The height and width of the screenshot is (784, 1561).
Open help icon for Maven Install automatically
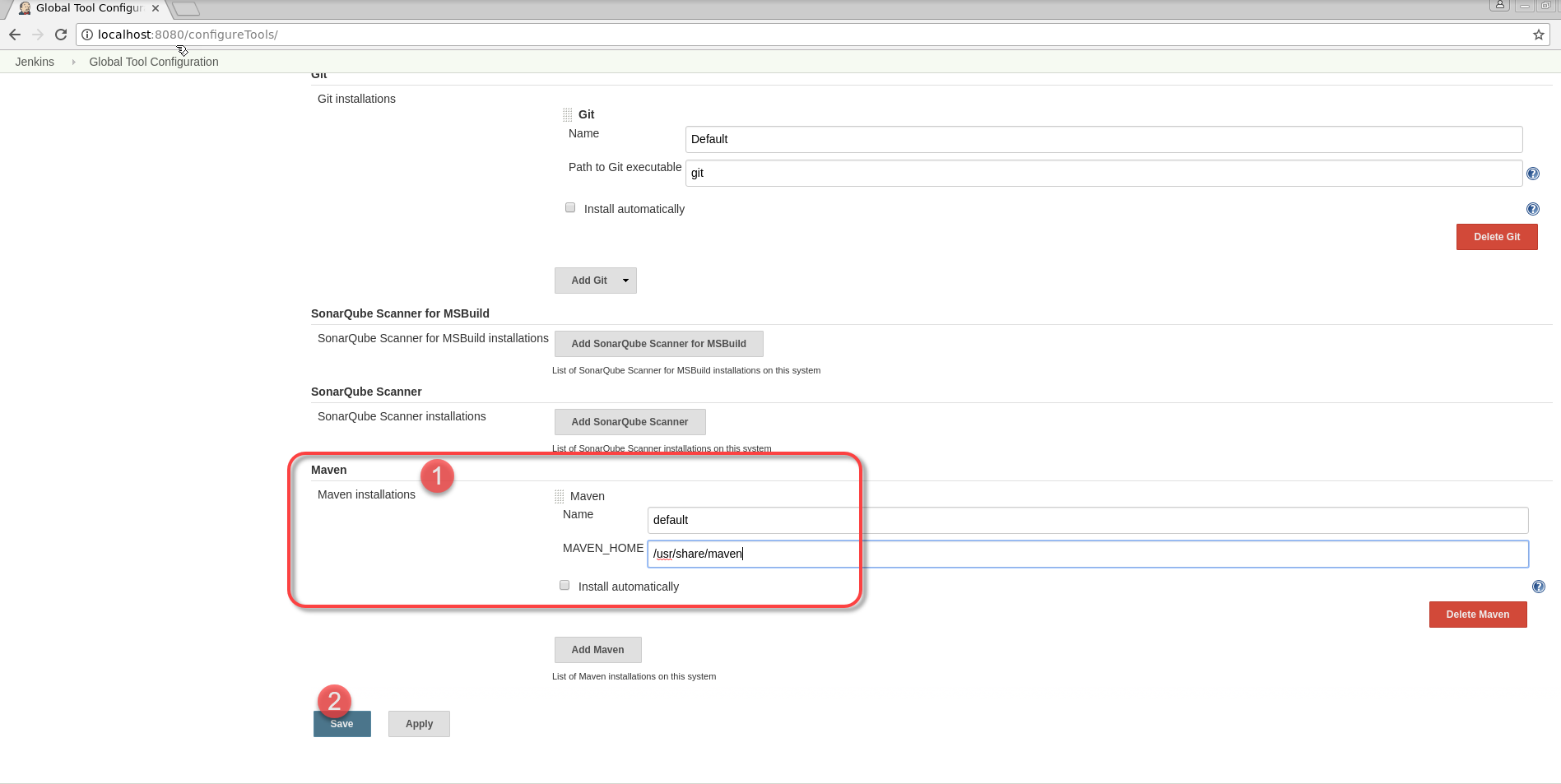click(1539, 587)
